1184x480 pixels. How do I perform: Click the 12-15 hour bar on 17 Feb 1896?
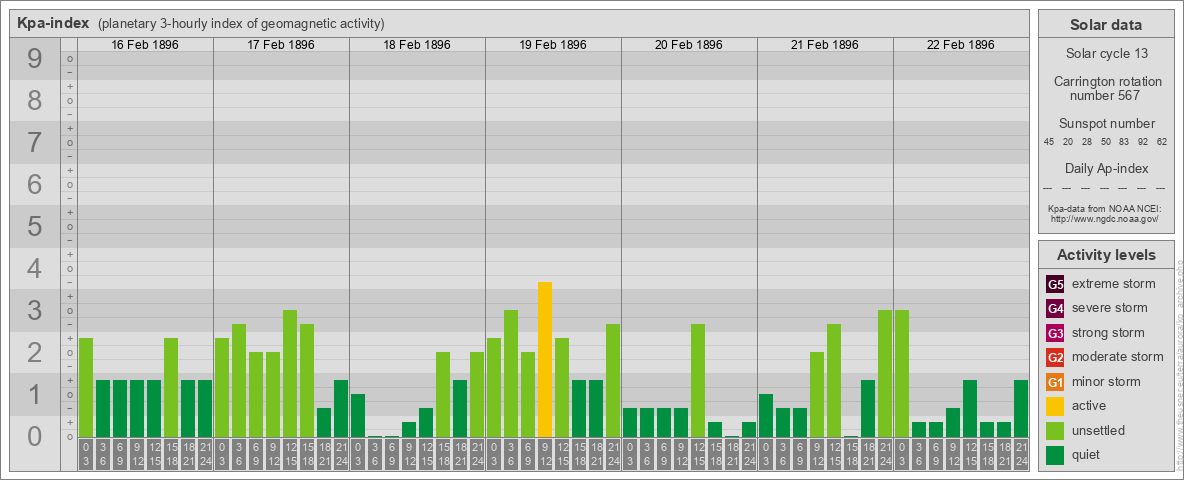click(x=290, y=374)
